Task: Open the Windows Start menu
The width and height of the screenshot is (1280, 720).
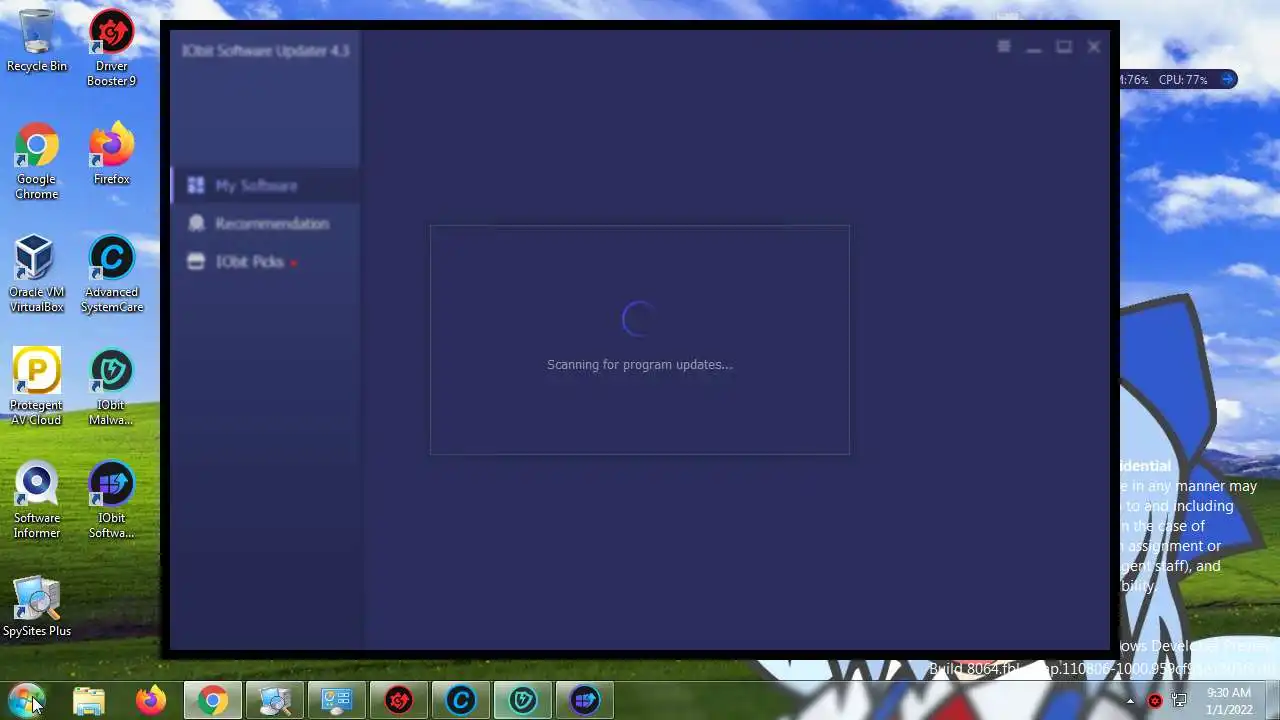Action: pyautogui.click(x=27, y=700)
